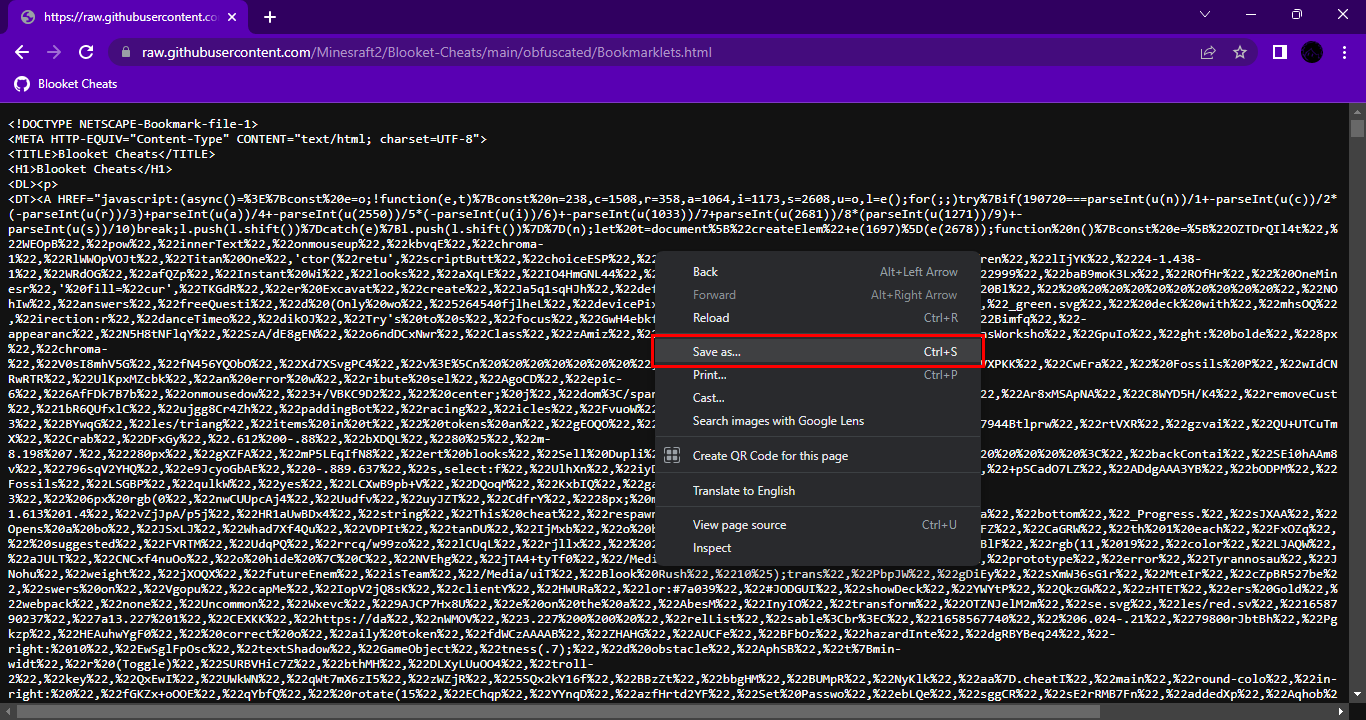The height and width of the screenshot is (720, 1366).
Task: Click the META HTTP-EQUIV Content-Type line
Action: [247, 139]
